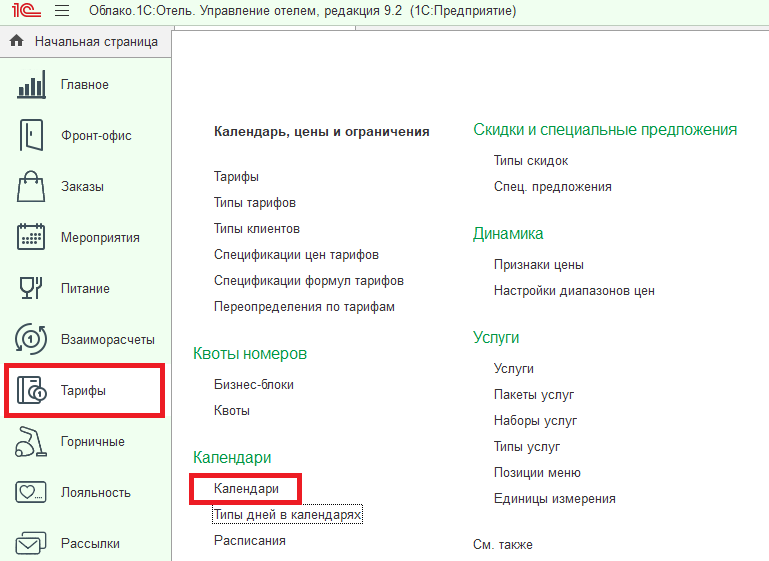Viewport: 769px width, 561px height.
Task: Click the Скидки и специальные предложения heading
Action: (x=605, y=129)
